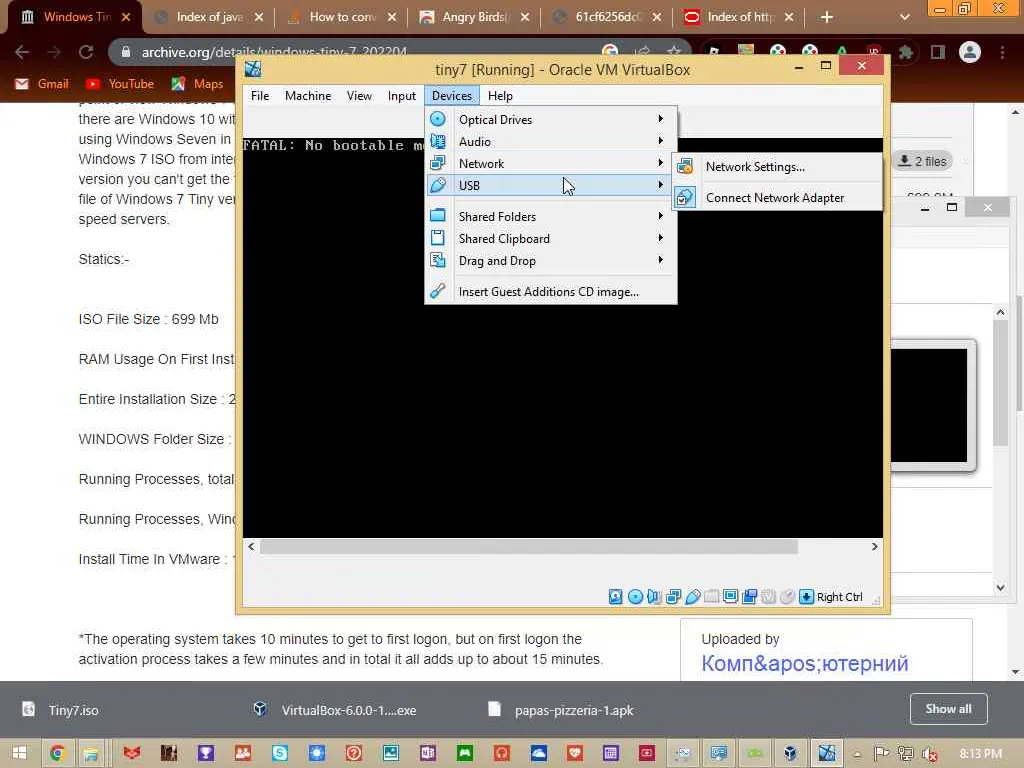Open the Maps bookmark
The image size is (1024, 768).
coord(197,84)
